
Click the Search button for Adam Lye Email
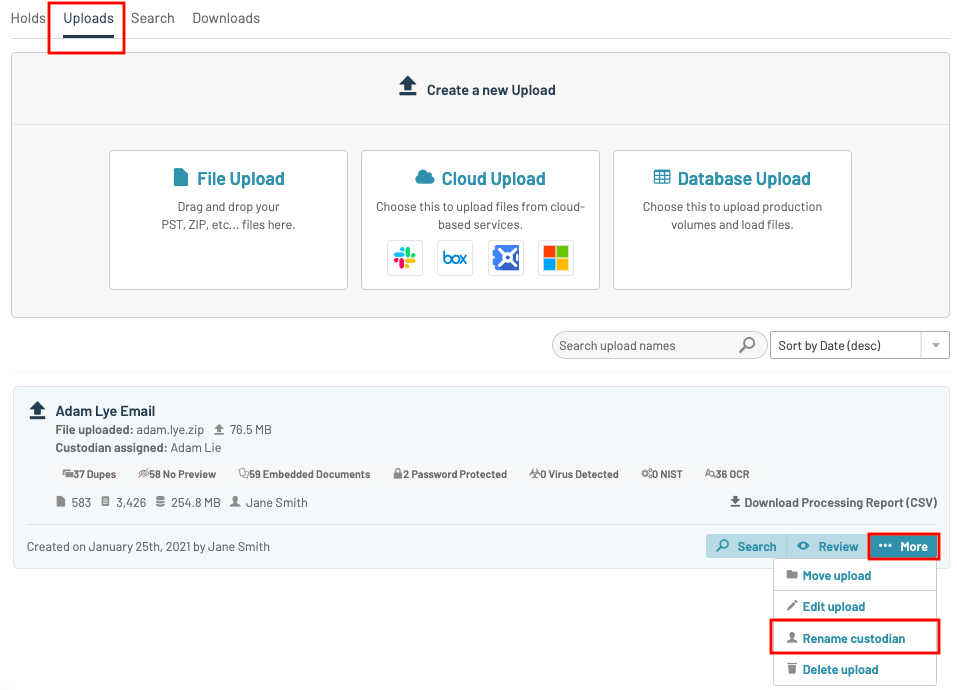click(746, 546)
